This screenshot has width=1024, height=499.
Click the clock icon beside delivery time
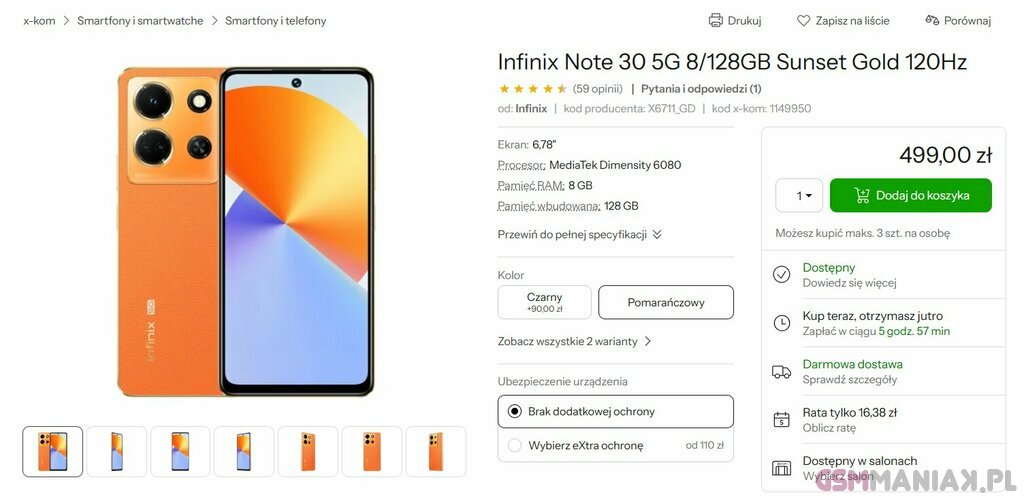point(781,323)
